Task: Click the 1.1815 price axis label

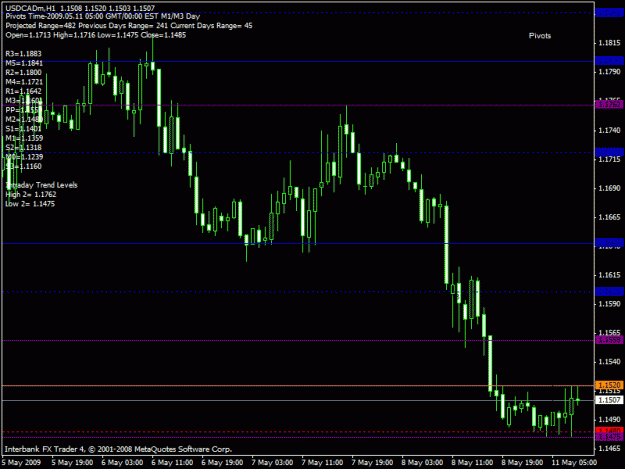Action: coord(609,43)
